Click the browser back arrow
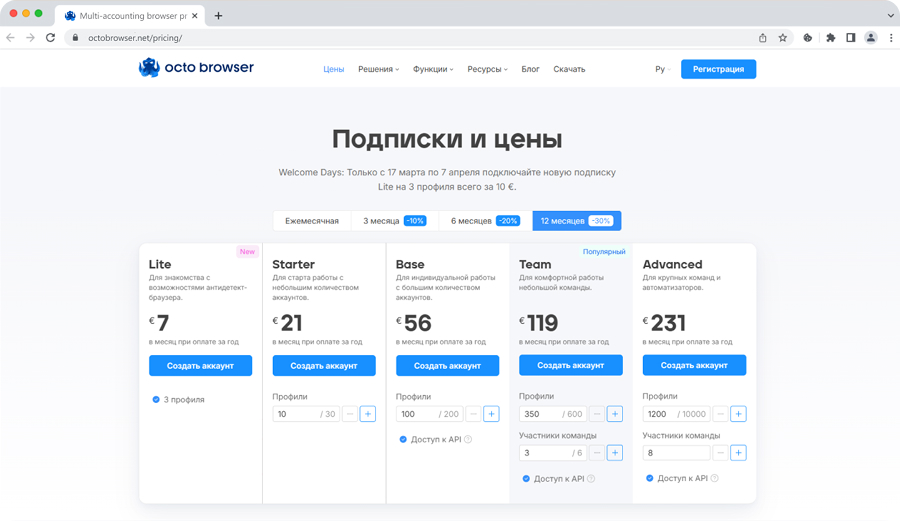The width and height of the screenshot is (900, 521). point(10,38)
